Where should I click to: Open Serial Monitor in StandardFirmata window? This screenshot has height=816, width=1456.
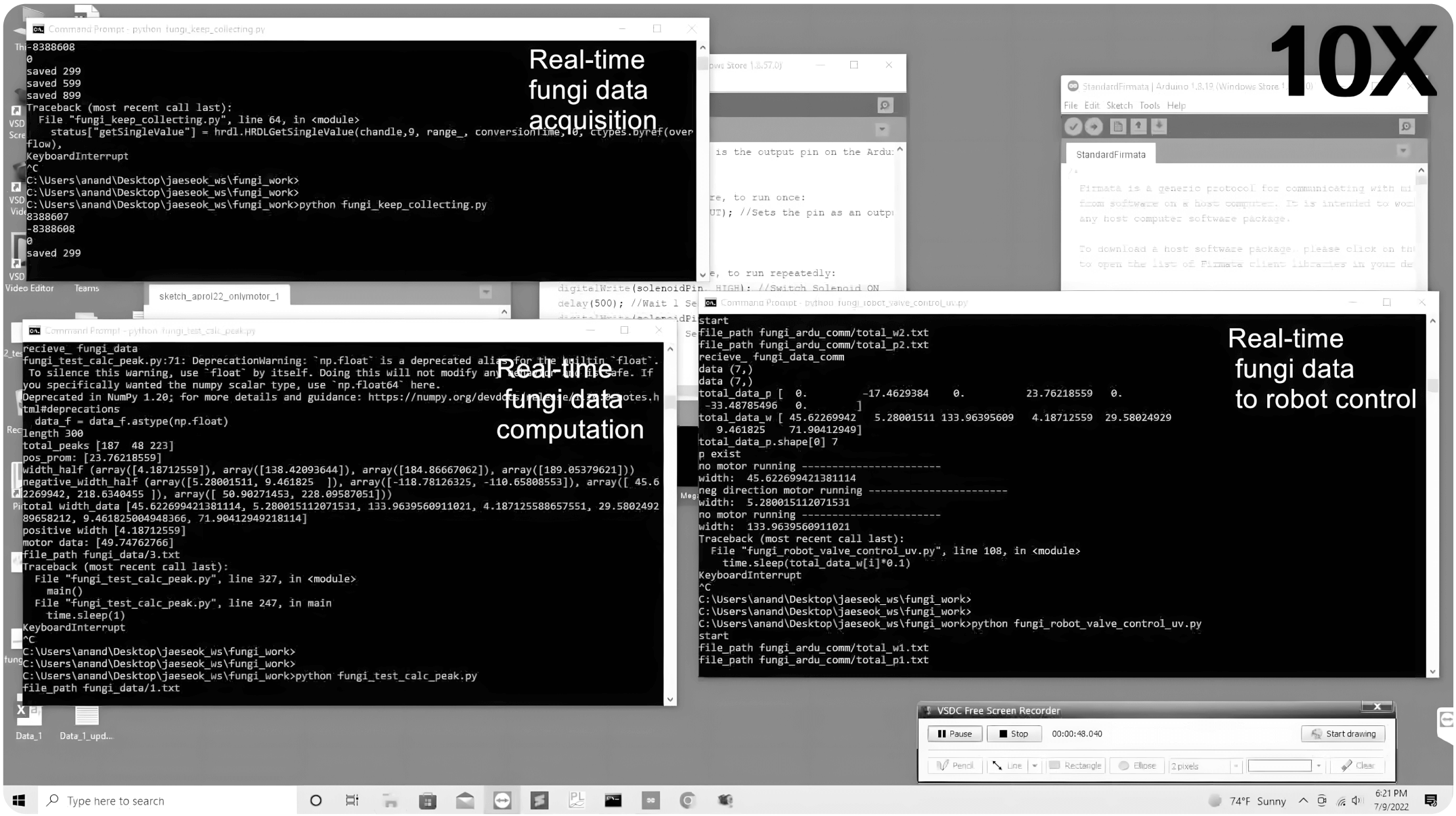[x=1406, y=127]
